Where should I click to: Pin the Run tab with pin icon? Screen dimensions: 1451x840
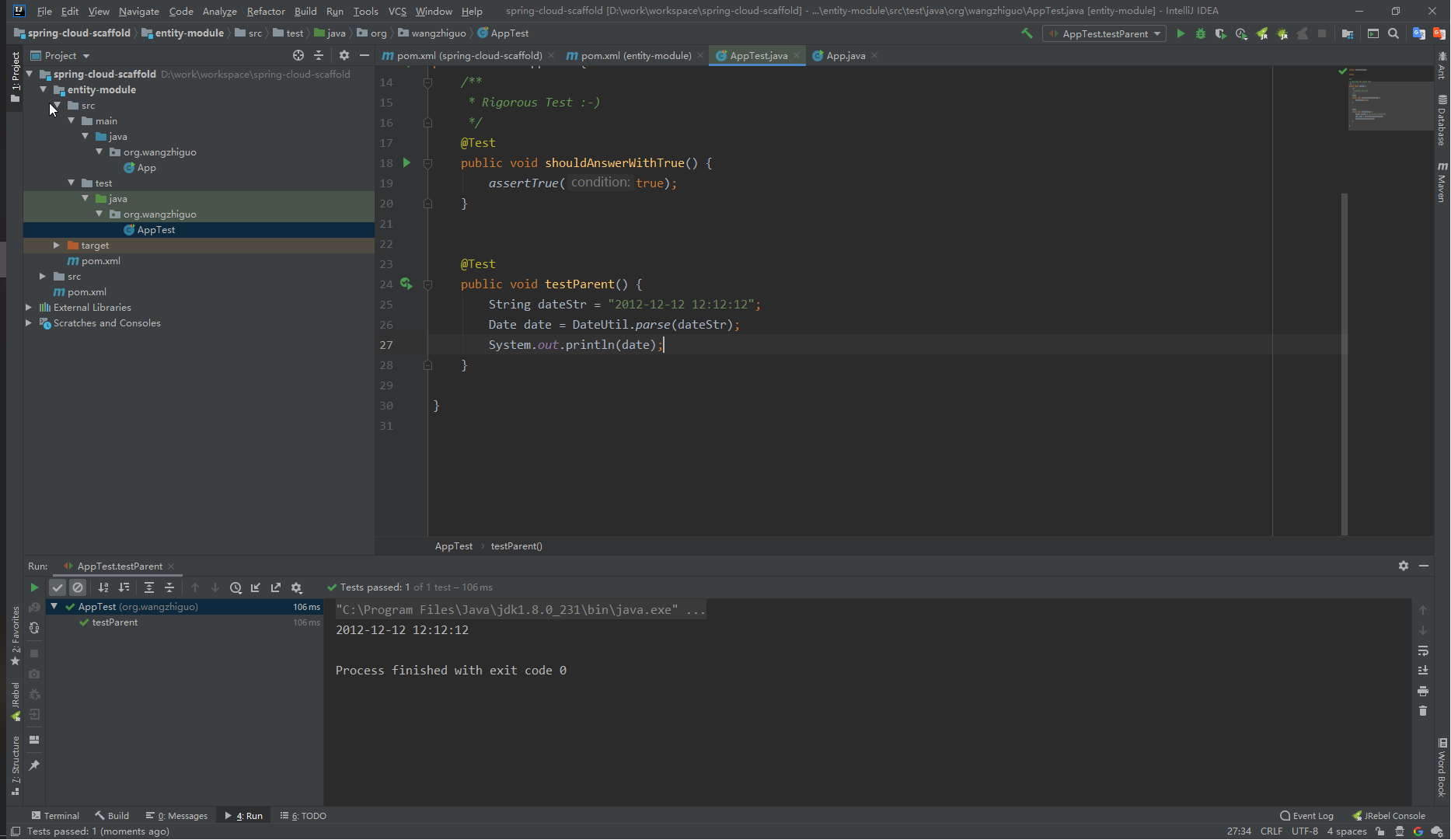[34, 765]
